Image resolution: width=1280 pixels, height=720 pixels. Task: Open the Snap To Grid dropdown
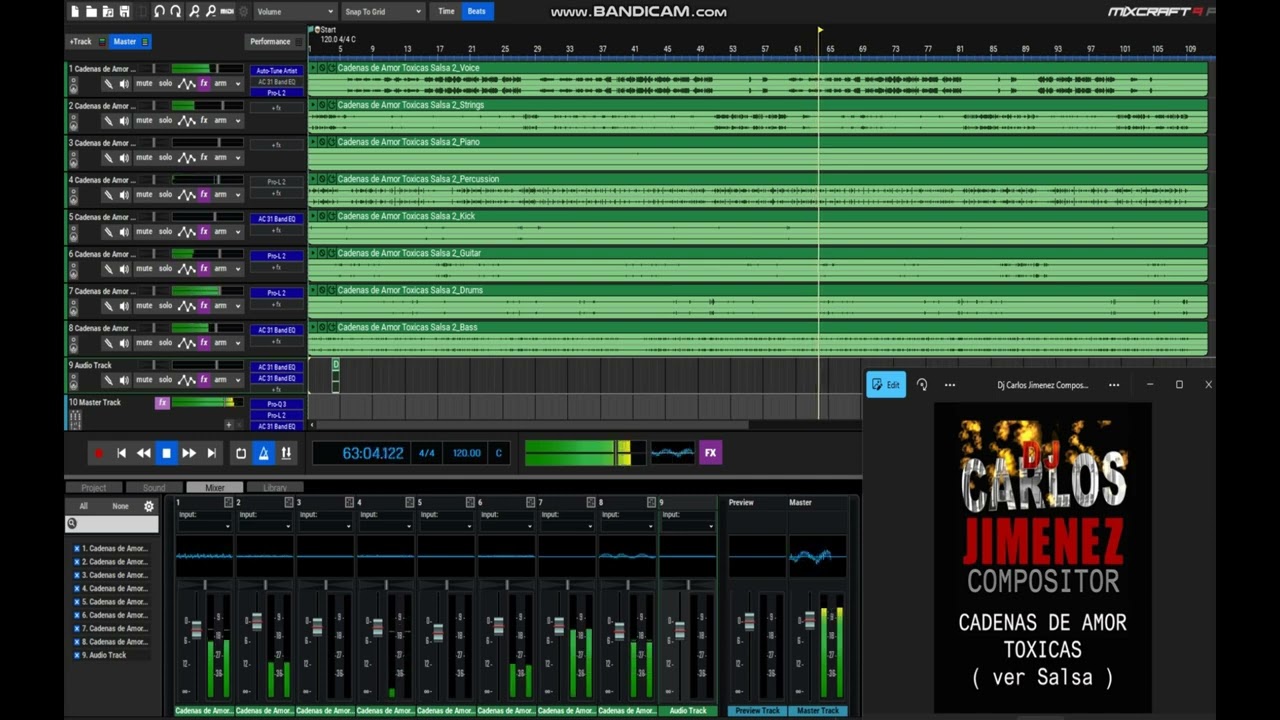click(383, 12)
